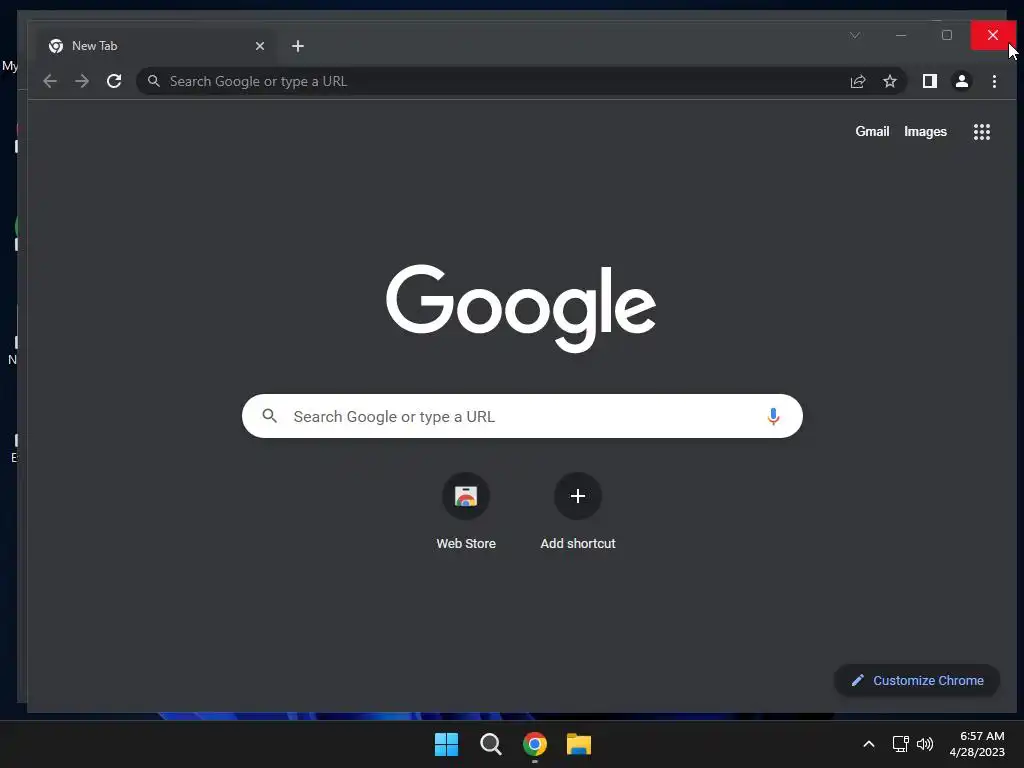This screenshot has width=1024, height=768.
Task: Close the Chrome window
Action: 993,35
